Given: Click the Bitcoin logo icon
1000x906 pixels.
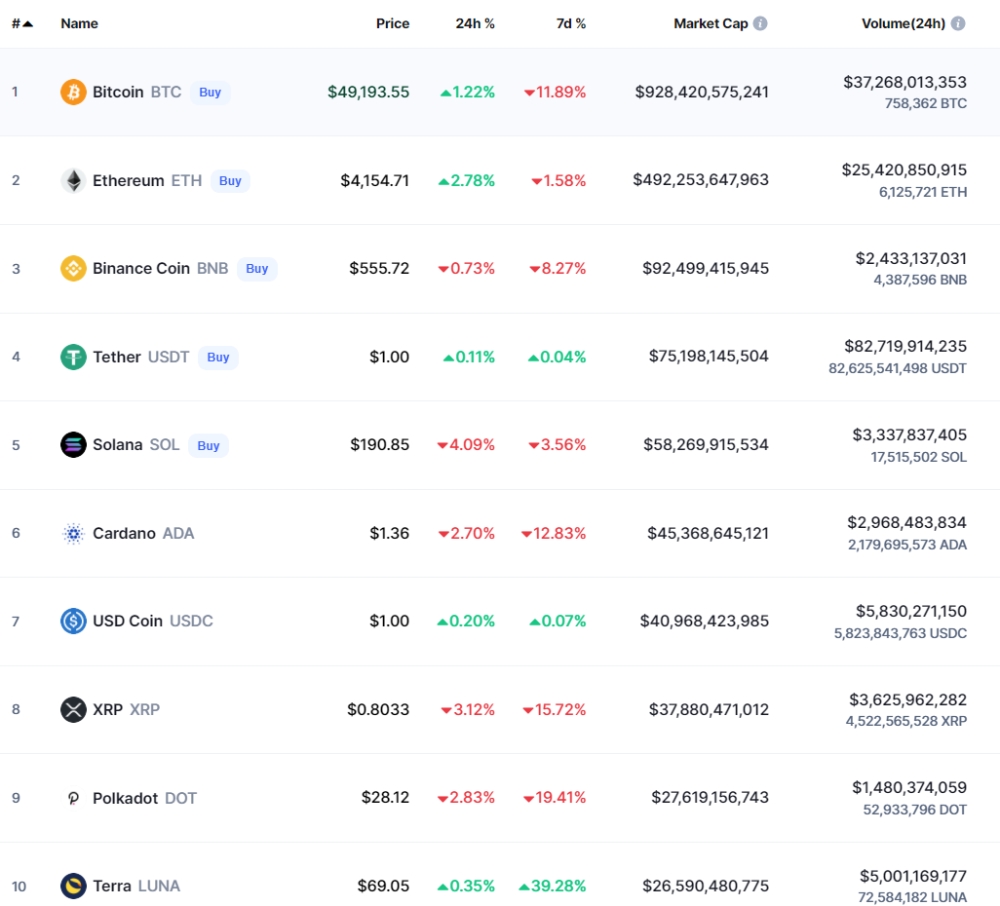Looking at the screenshot, I should pyautogui.click(x=73, y=92).
